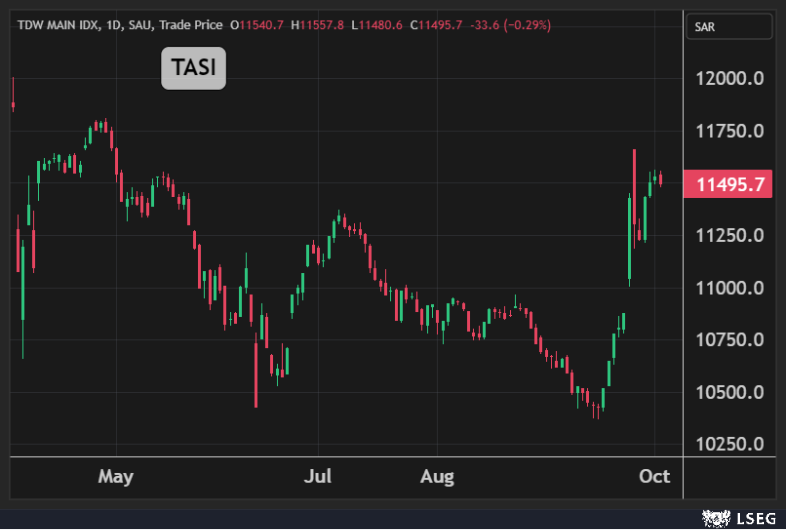Click the 10500.0 price axis label
The height and width of the screenshot is (530, 786).
click(x=731, y=391)
